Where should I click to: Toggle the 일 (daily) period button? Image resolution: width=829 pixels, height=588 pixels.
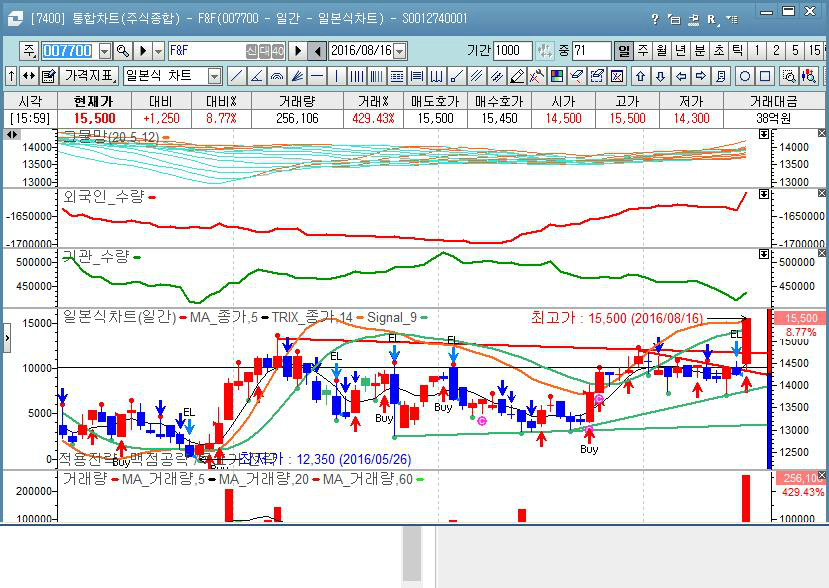click(624, 51)
